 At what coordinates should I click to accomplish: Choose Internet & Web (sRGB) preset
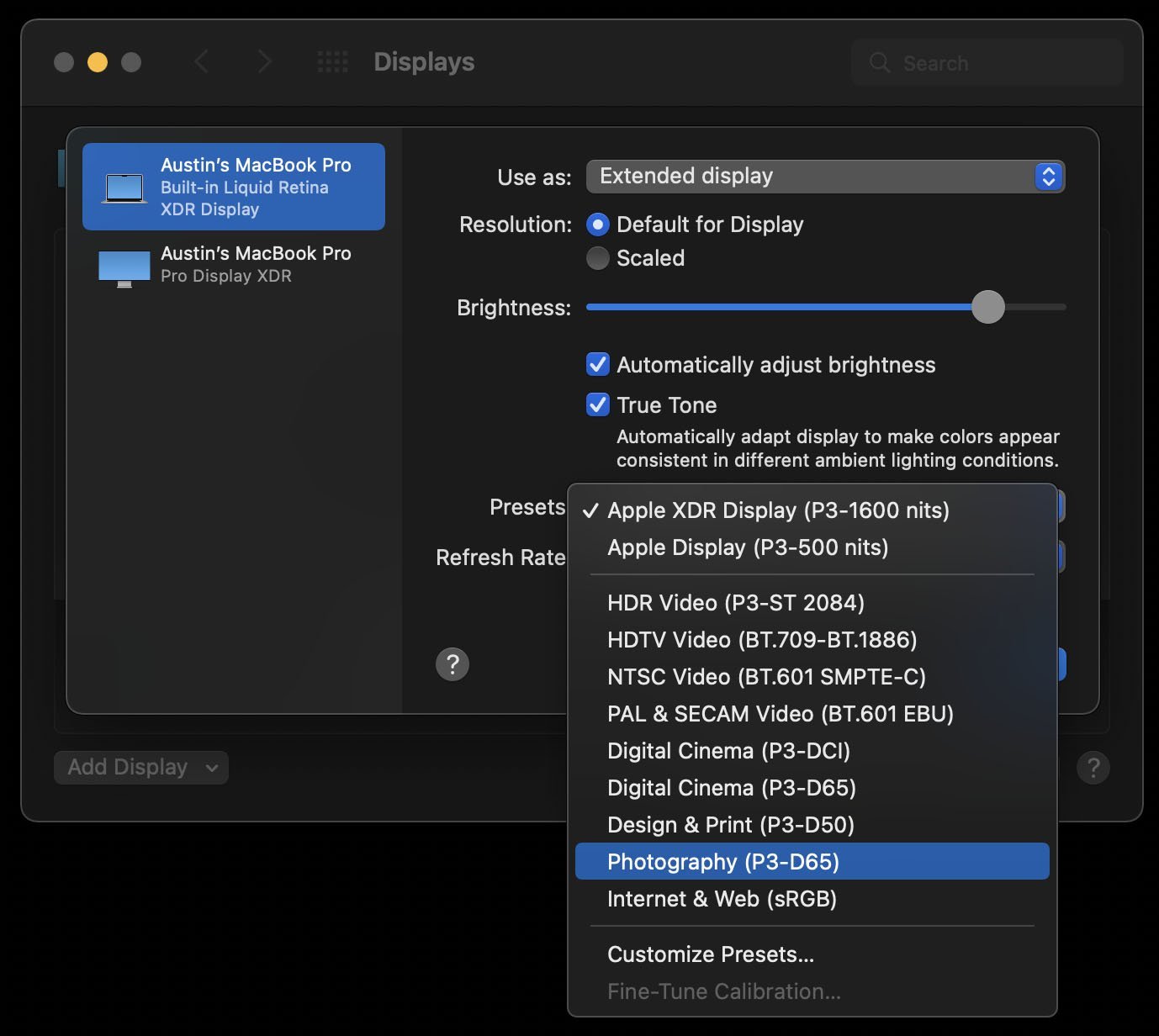[812, 899]
